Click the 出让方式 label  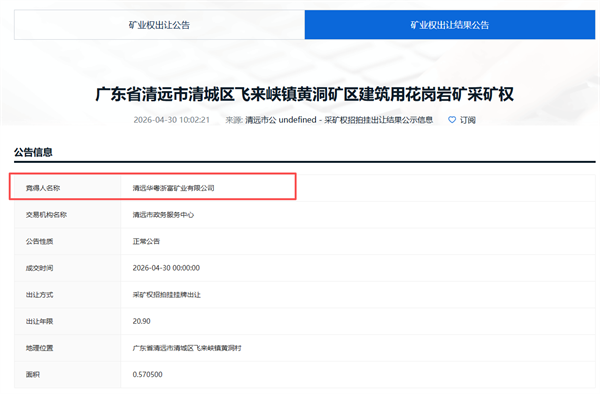pyautogui.click(x=39, y=295)
